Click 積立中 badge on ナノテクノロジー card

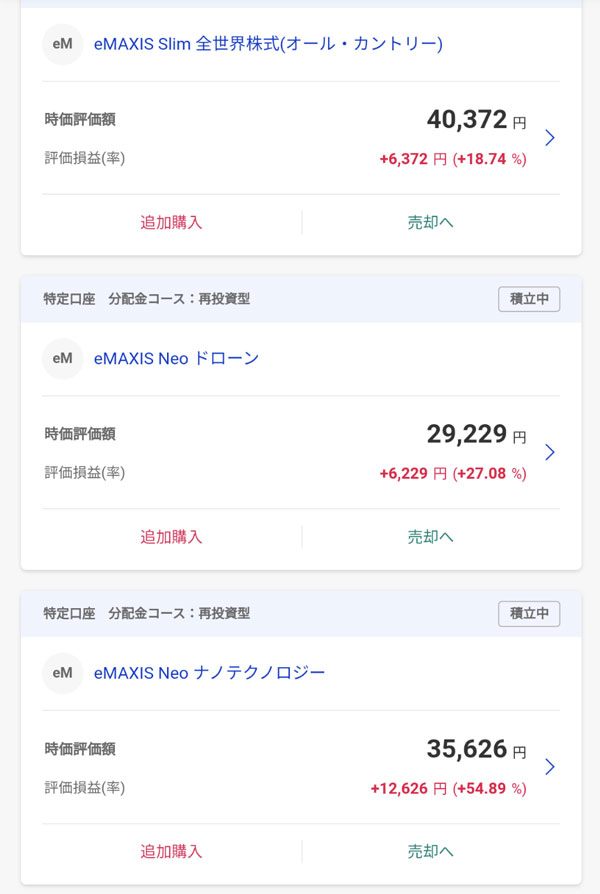click(x=529, y=613)
